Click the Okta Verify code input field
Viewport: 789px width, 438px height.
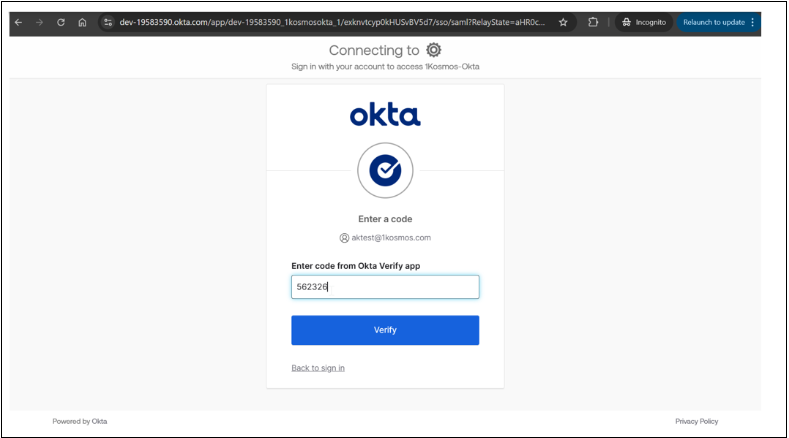click(x=385, y=287)
